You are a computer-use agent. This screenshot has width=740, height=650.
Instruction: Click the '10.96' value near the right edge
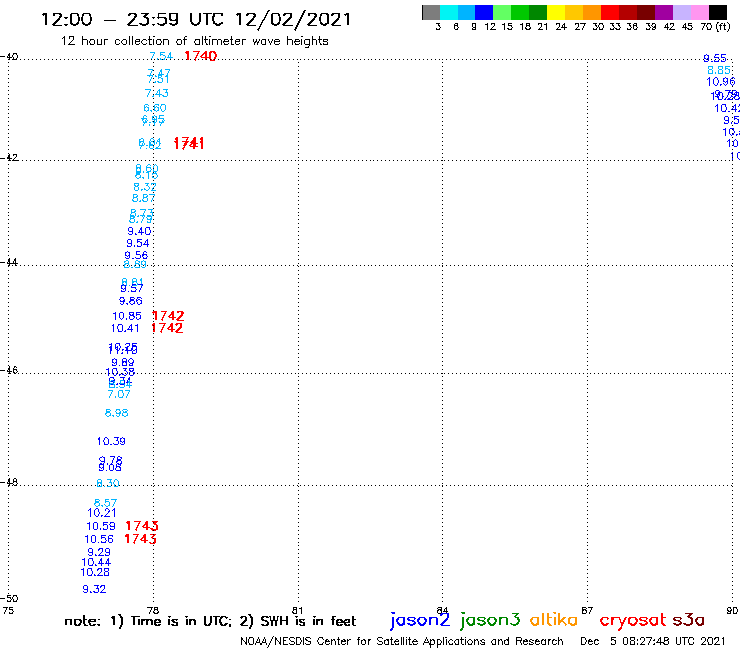[x=721, y=82]
